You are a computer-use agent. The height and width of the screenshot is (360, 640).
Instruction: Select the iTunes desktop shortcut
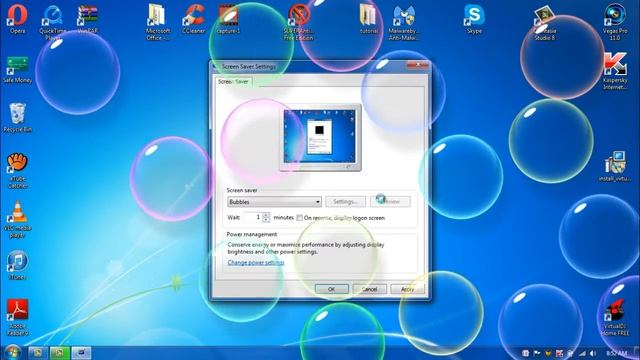(17, 265)
